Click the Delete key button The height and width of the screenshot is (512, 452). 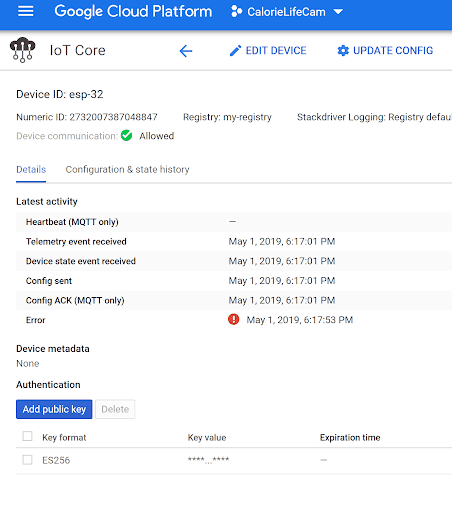pyautogui.click(x=115, y=409)
